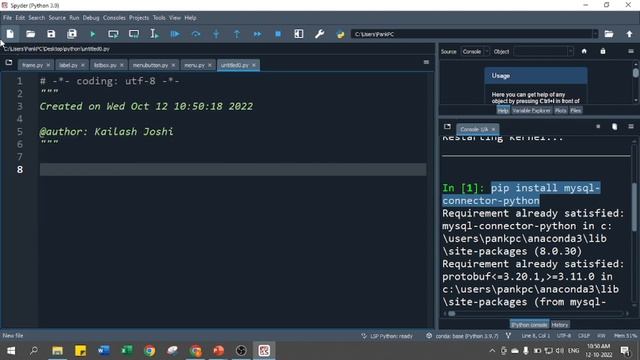The height and width of the screenshot is (360, 640).
Task: Open the Help pane options menu
Action: 631,51
